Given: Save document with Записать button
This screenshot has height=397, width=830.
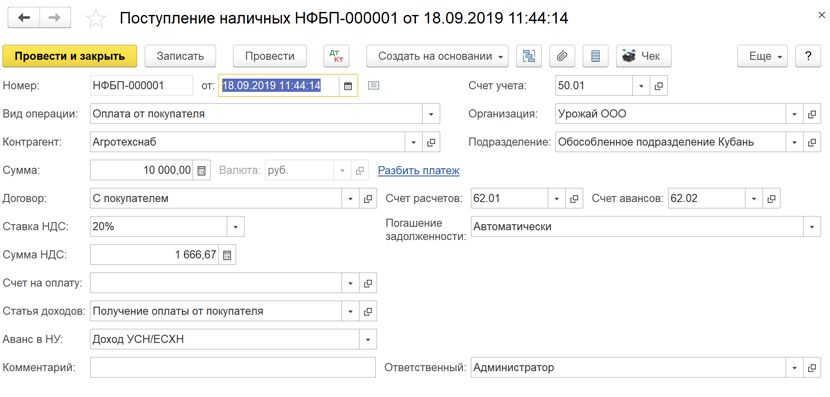Looking at the screenshot, I should (181, 56).
